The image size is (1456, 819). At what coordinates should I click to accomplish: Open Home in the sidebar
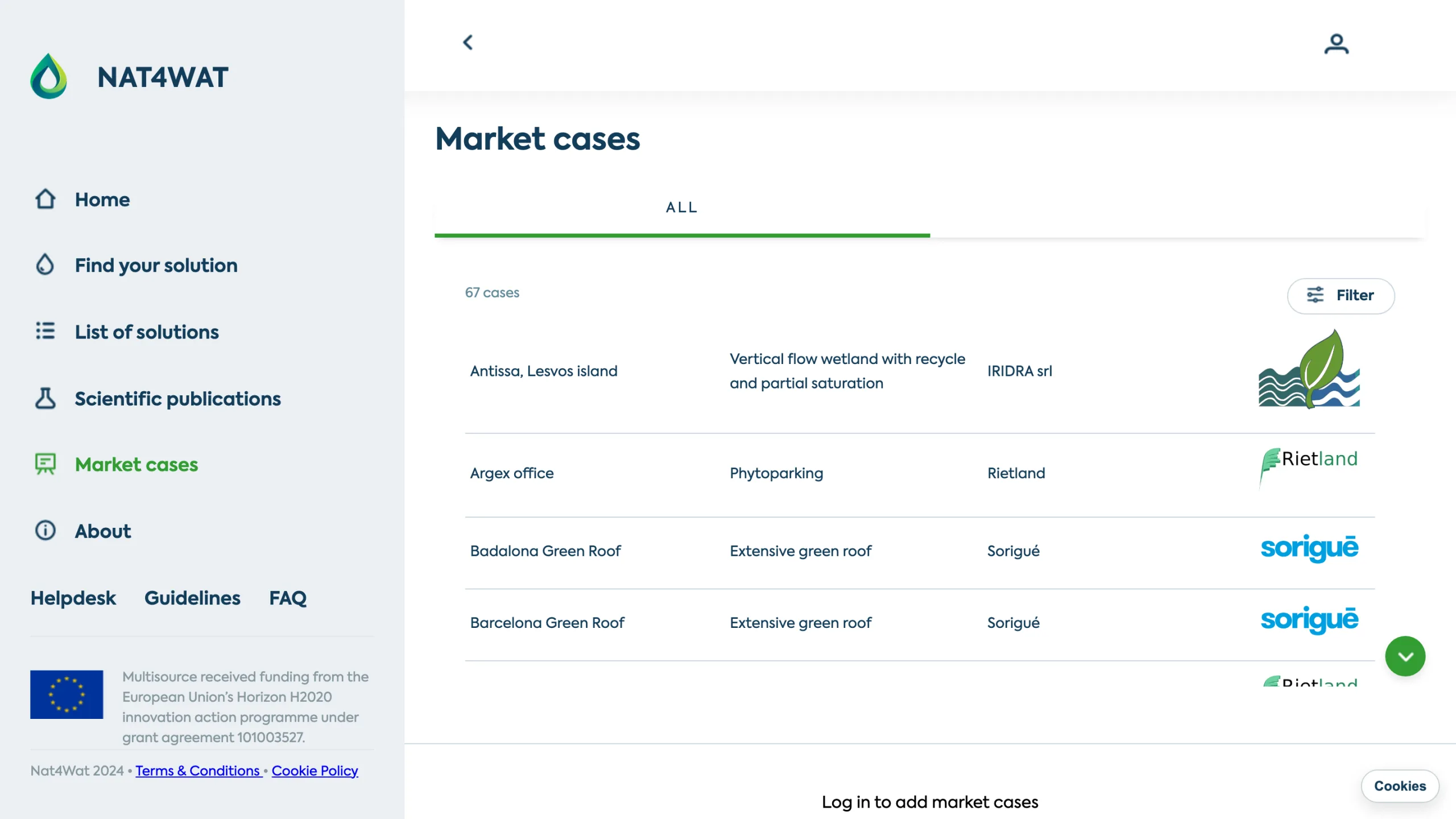[102, 200]
